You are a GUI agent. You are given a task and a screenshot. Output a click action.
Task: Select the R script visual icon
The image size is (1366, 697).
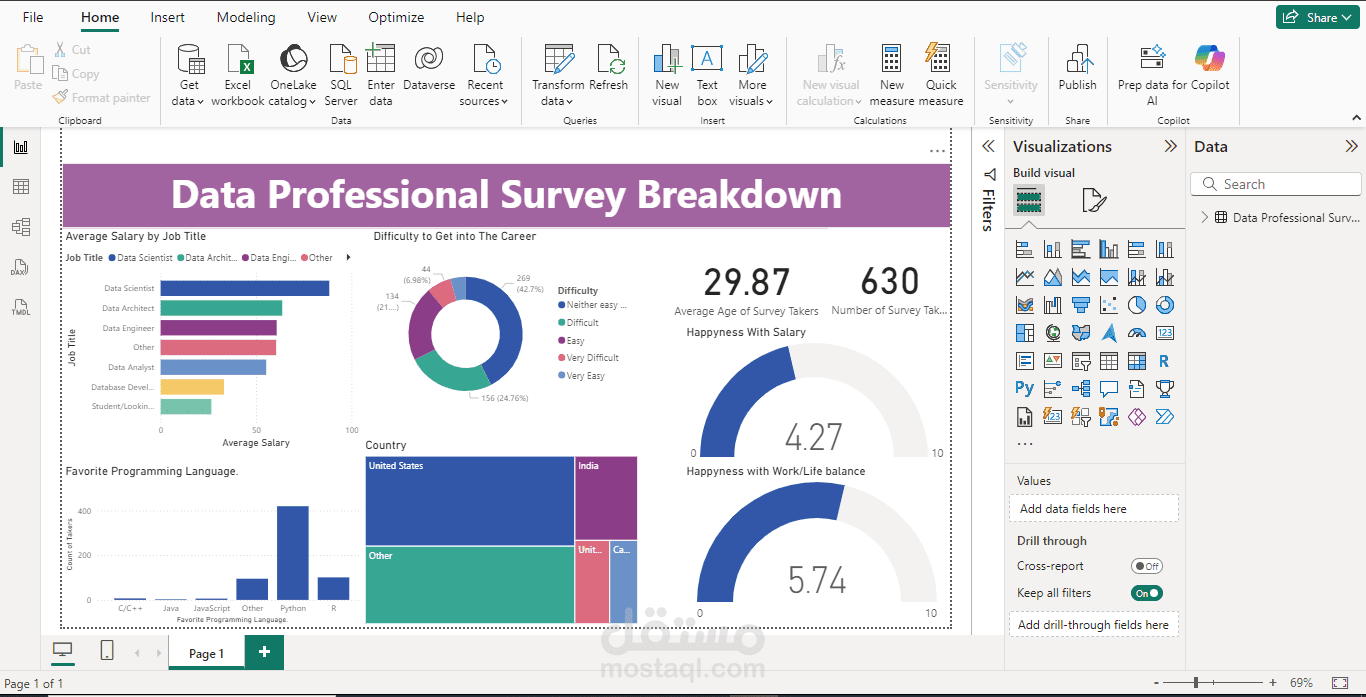tap(1165, 361)
